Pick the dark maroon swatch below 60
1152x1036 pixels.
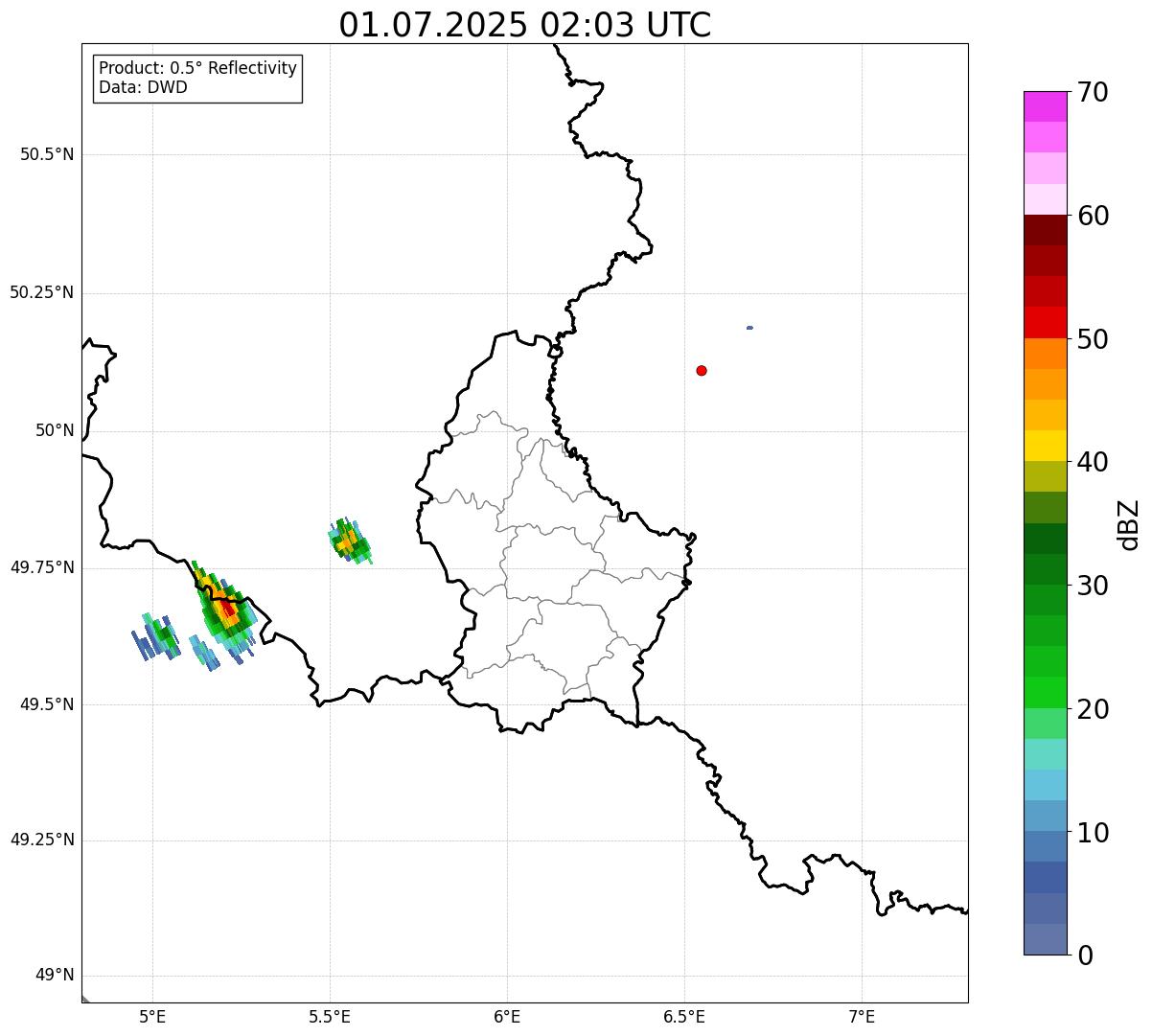point(1045,230)
